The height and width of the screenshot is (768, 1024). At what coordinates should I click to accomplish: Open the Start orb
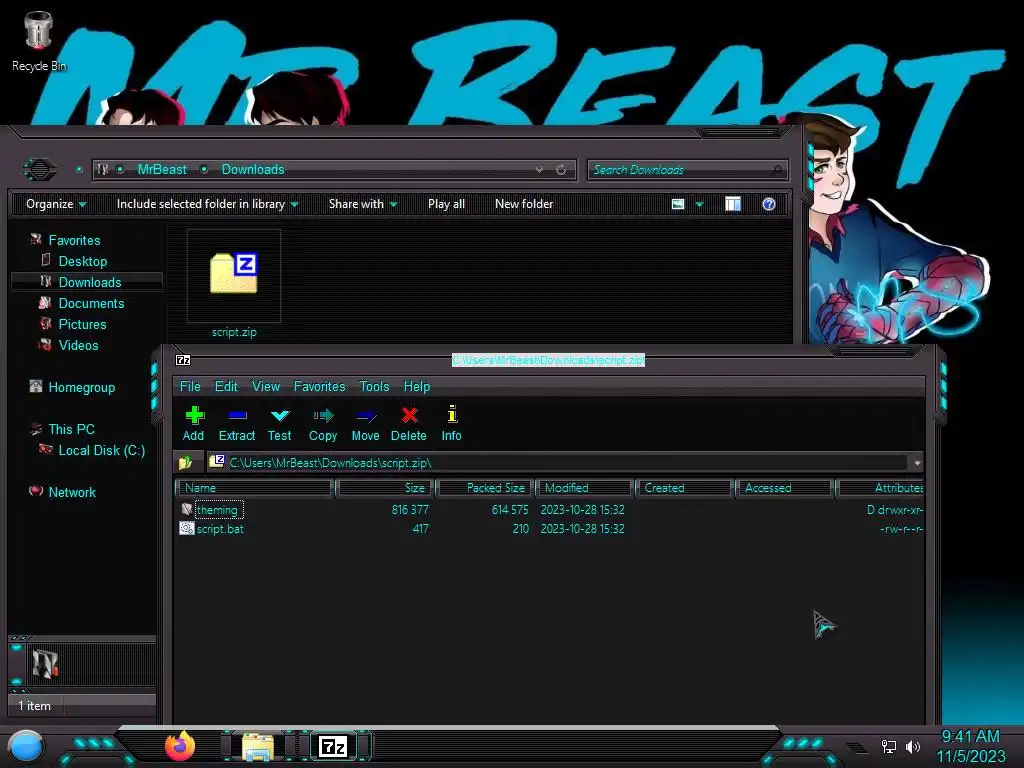pos(27,747)
